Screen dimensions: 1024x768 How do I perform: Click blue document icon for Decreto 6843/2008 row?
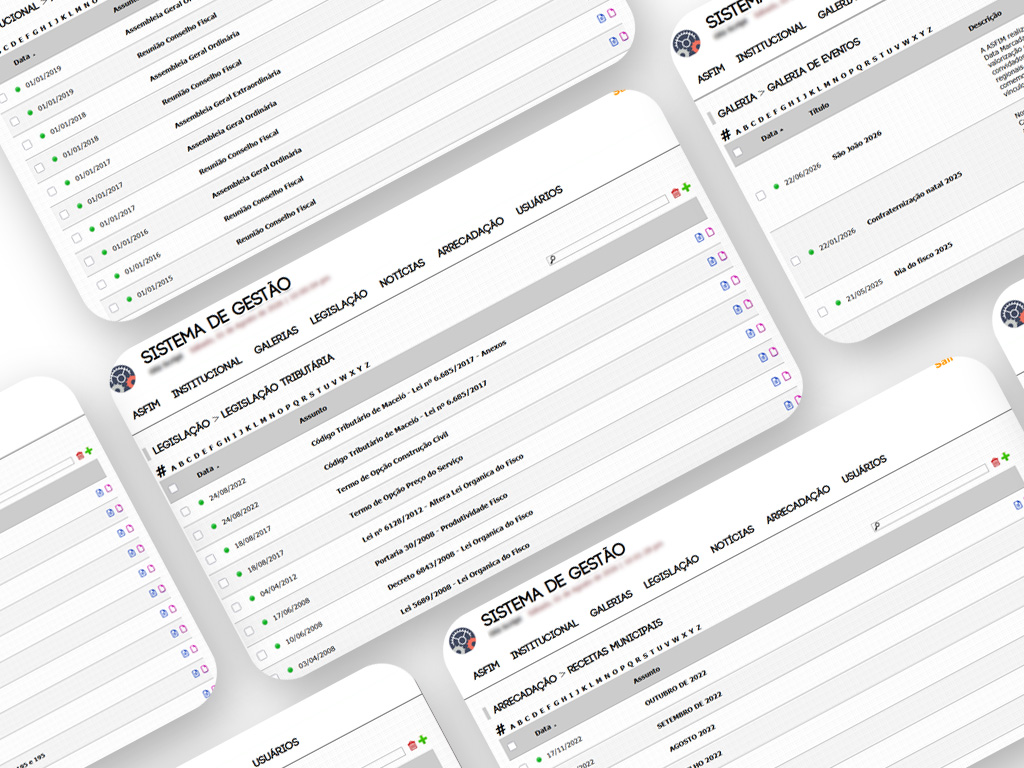point(776,381)
